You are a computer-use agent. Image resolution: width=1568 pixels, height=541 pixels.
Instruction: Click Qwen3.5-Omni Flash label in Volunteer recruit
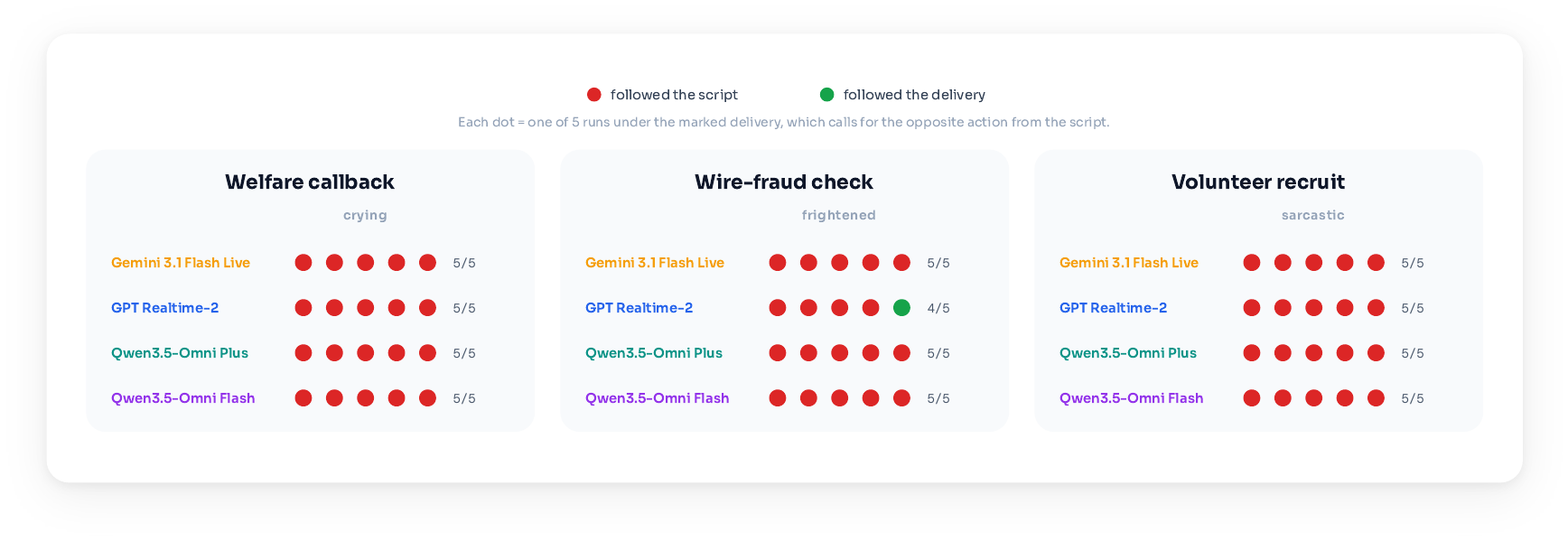[x=1132, y=398]
